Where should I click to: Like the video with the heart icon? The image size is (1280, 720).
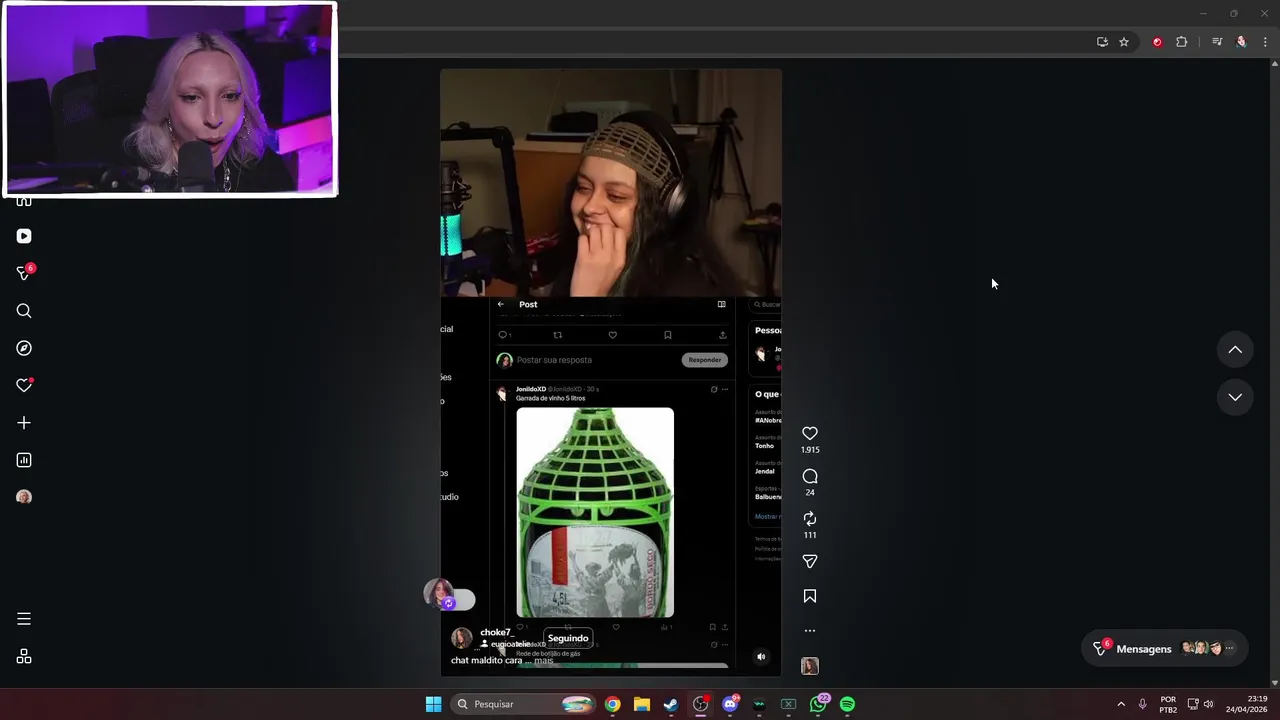coord(810,433)
